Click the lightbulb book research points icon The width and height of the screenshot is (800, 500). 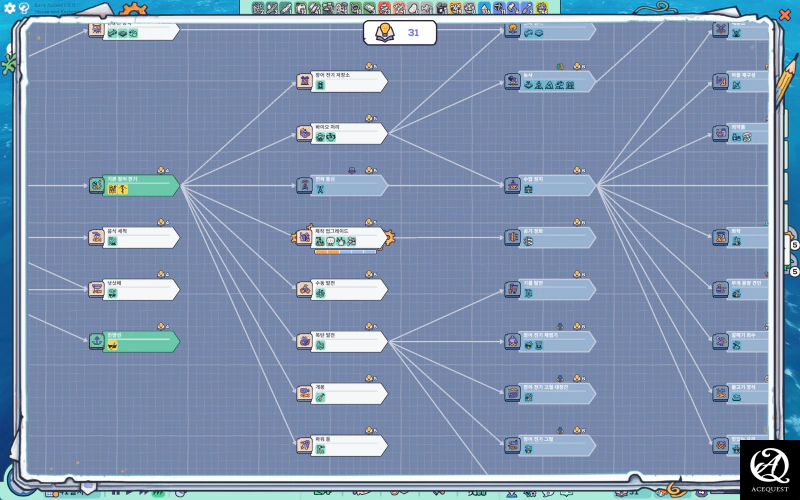[384, 33]
